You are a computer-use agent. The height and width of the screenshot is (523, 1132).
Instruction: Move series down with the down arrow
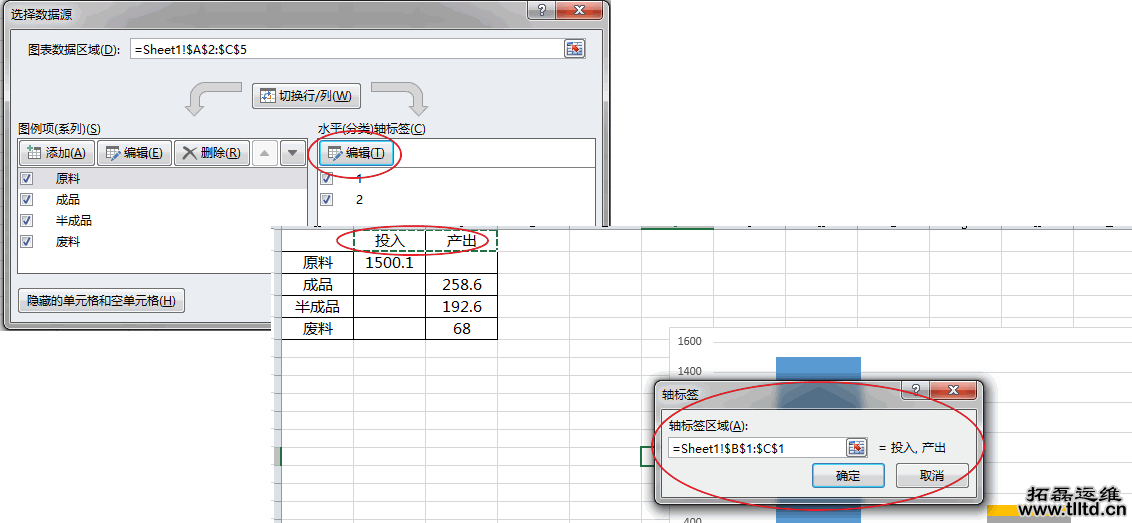click(292, 153)
